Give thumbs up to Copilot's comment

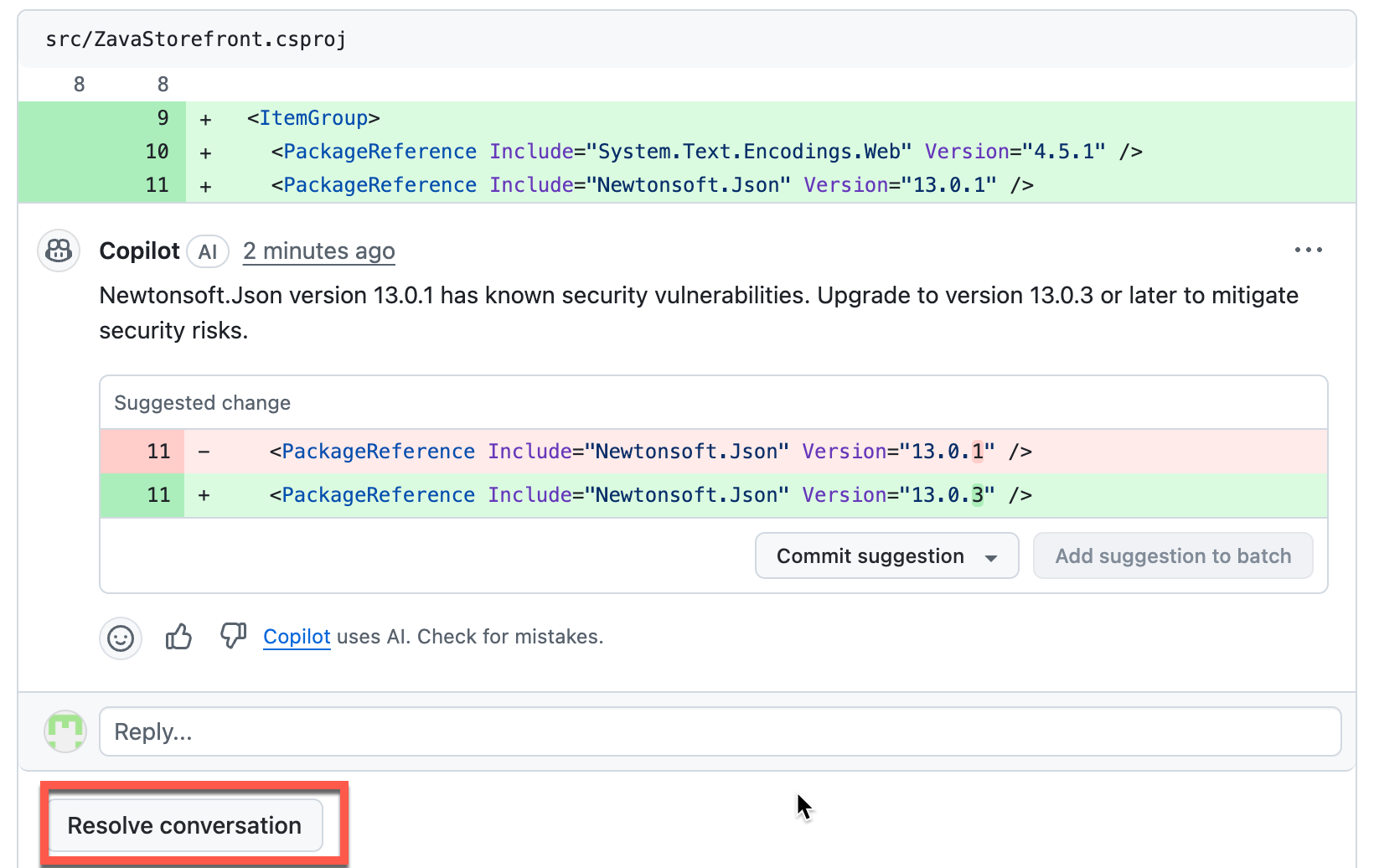(x=178, y=637)
